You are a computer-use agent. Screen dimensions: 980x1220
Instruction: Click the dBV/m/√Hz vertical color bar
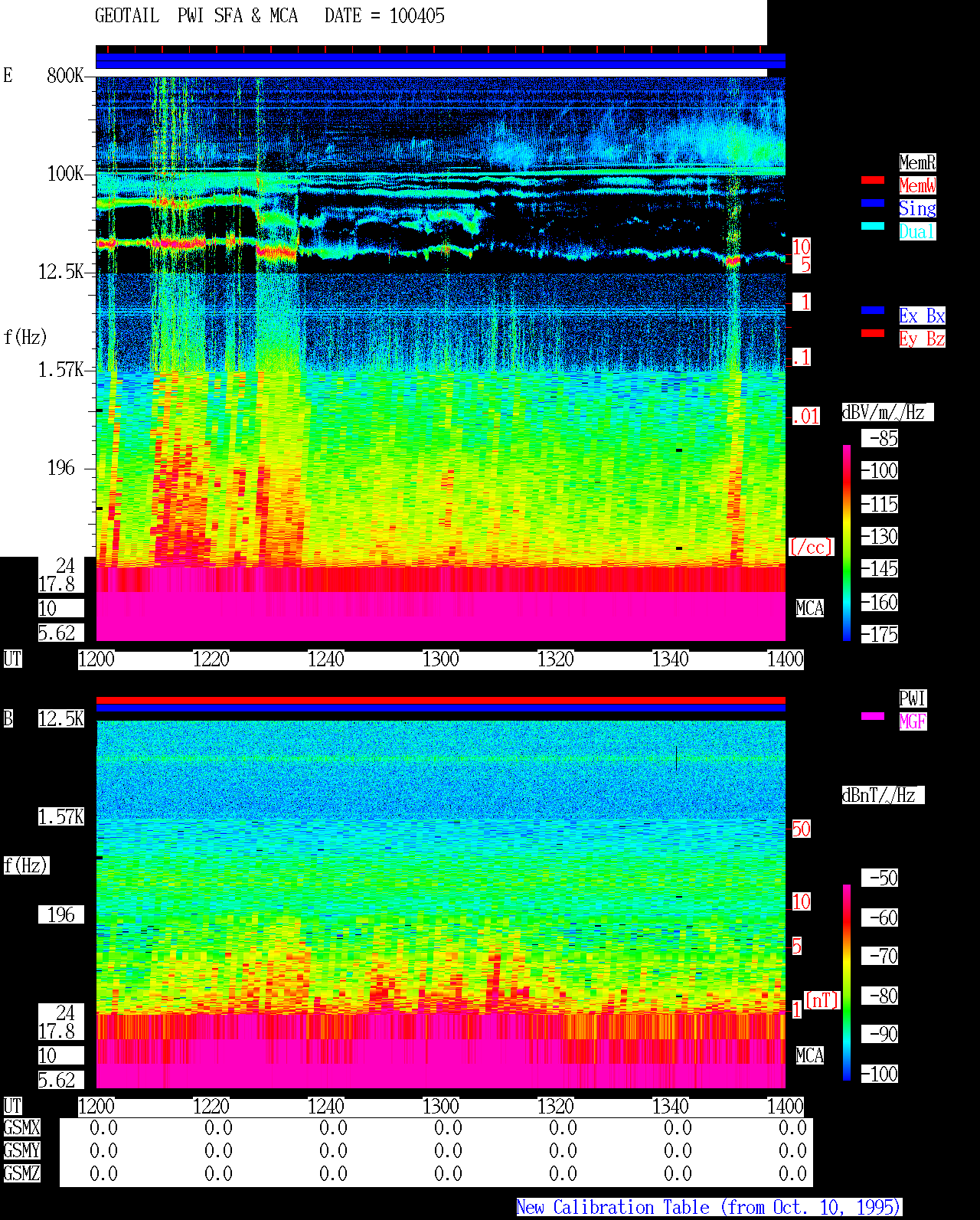point(847,542)
